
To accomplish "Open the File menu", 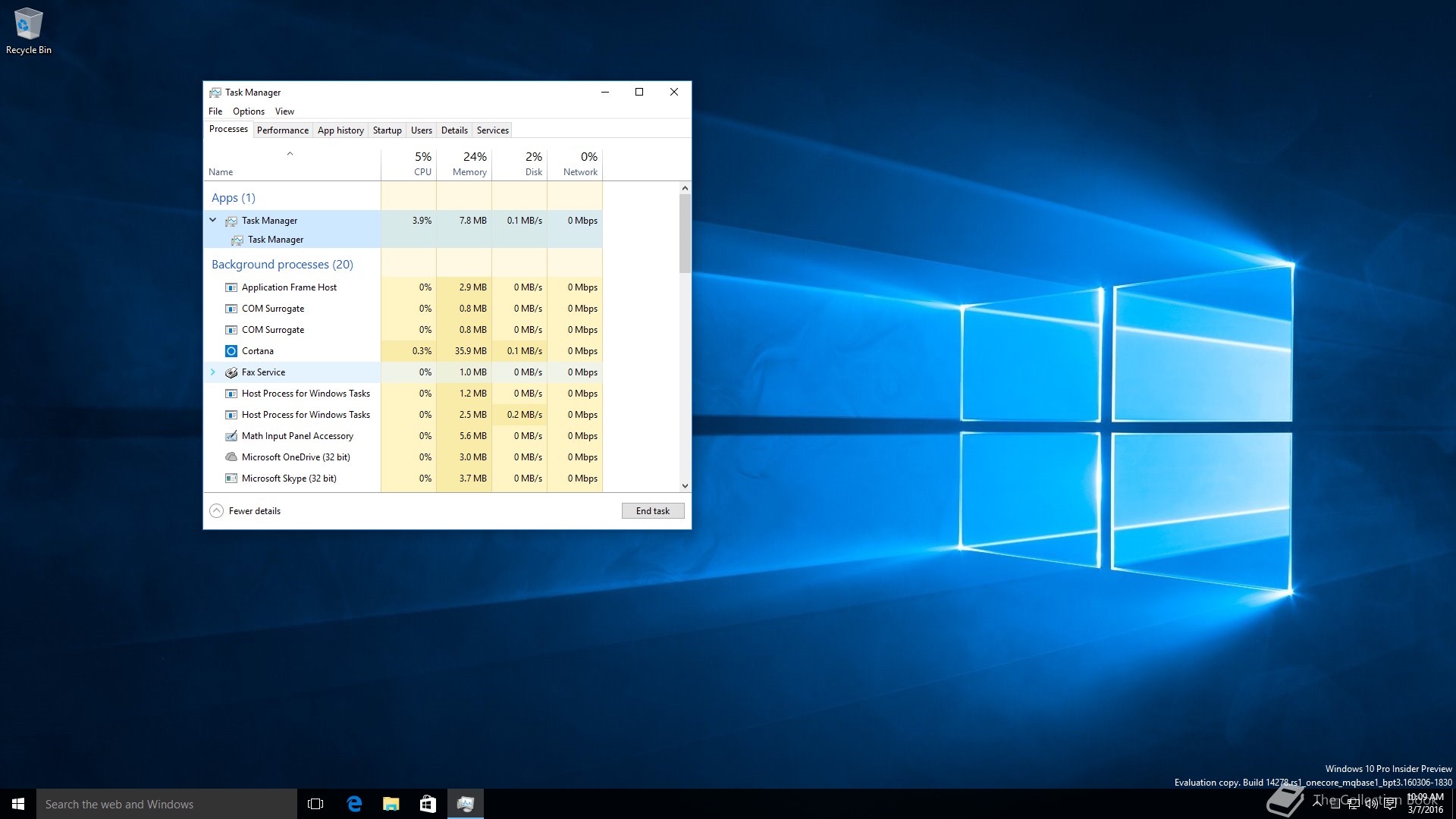I will point(215,111).
